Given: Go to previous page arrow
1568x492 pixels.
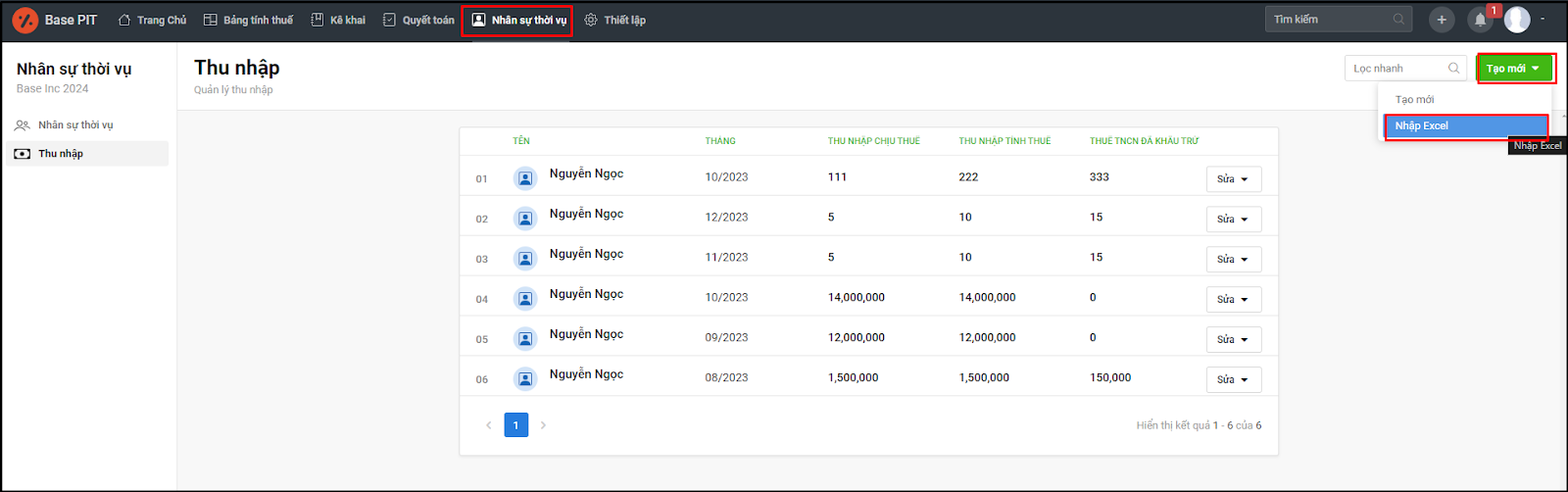Looking at the screenshot, I should pos(488,425).
